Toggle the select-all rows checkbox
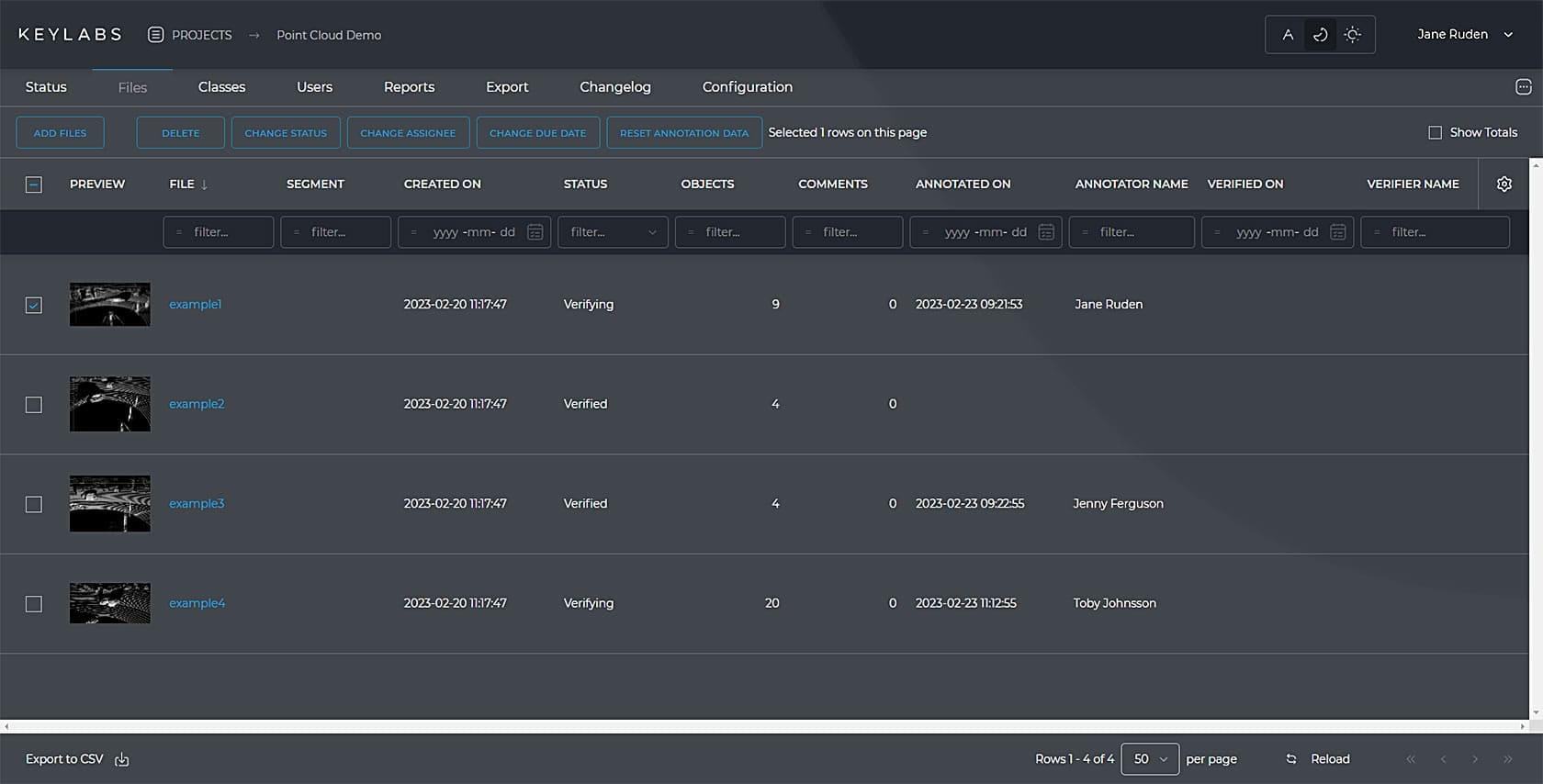 tap(34, 185)
